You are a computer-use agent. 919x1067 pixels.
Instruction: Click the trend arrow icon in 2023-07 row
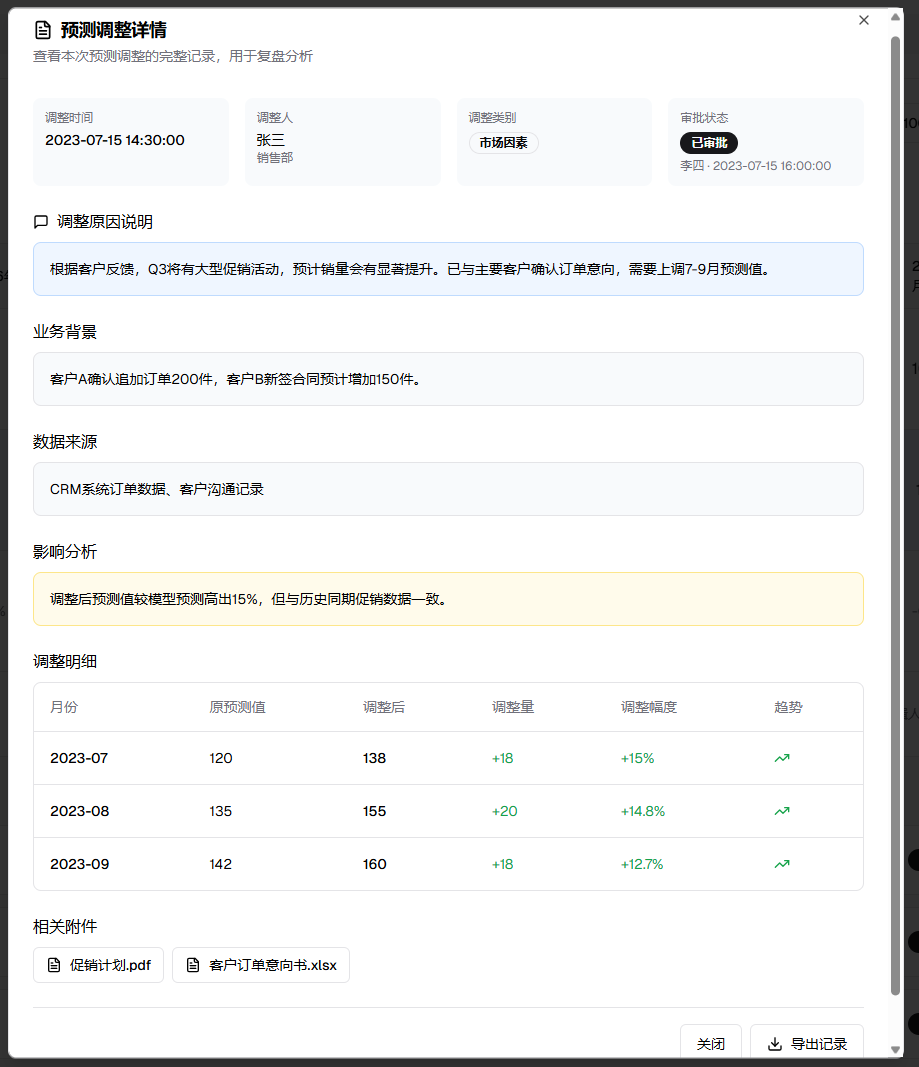pos(782,758)
